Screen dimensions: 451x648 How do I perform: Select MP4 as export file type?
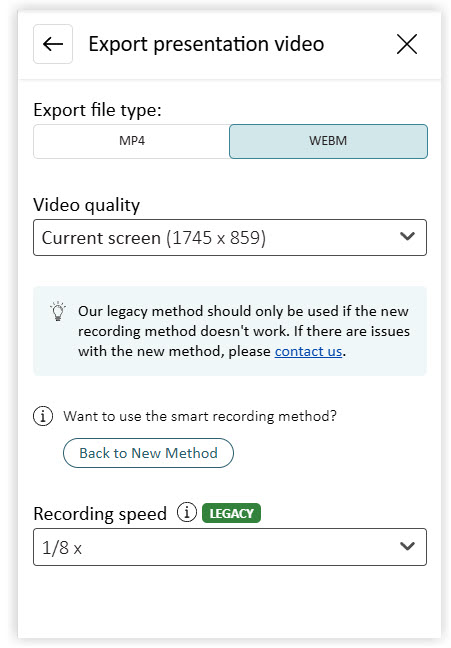(x=131, y=141)
